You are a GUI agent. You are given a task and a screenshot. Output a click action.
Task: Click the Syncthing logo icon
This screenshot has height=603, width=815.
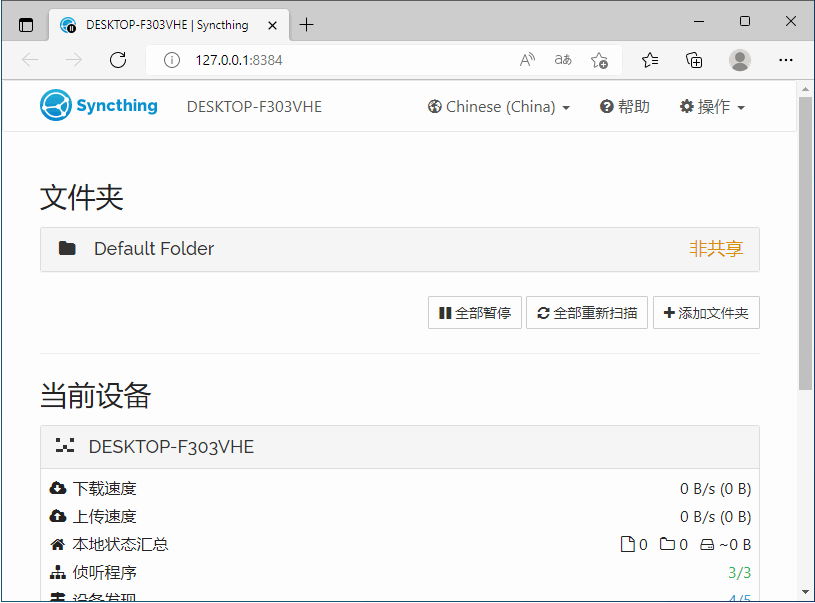(58, 105)
